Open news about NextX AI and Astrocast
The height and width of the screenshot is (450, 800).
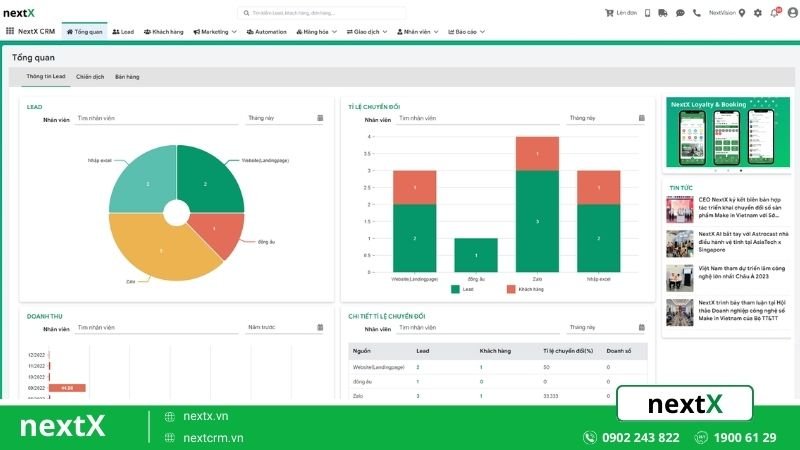point(743,242)
